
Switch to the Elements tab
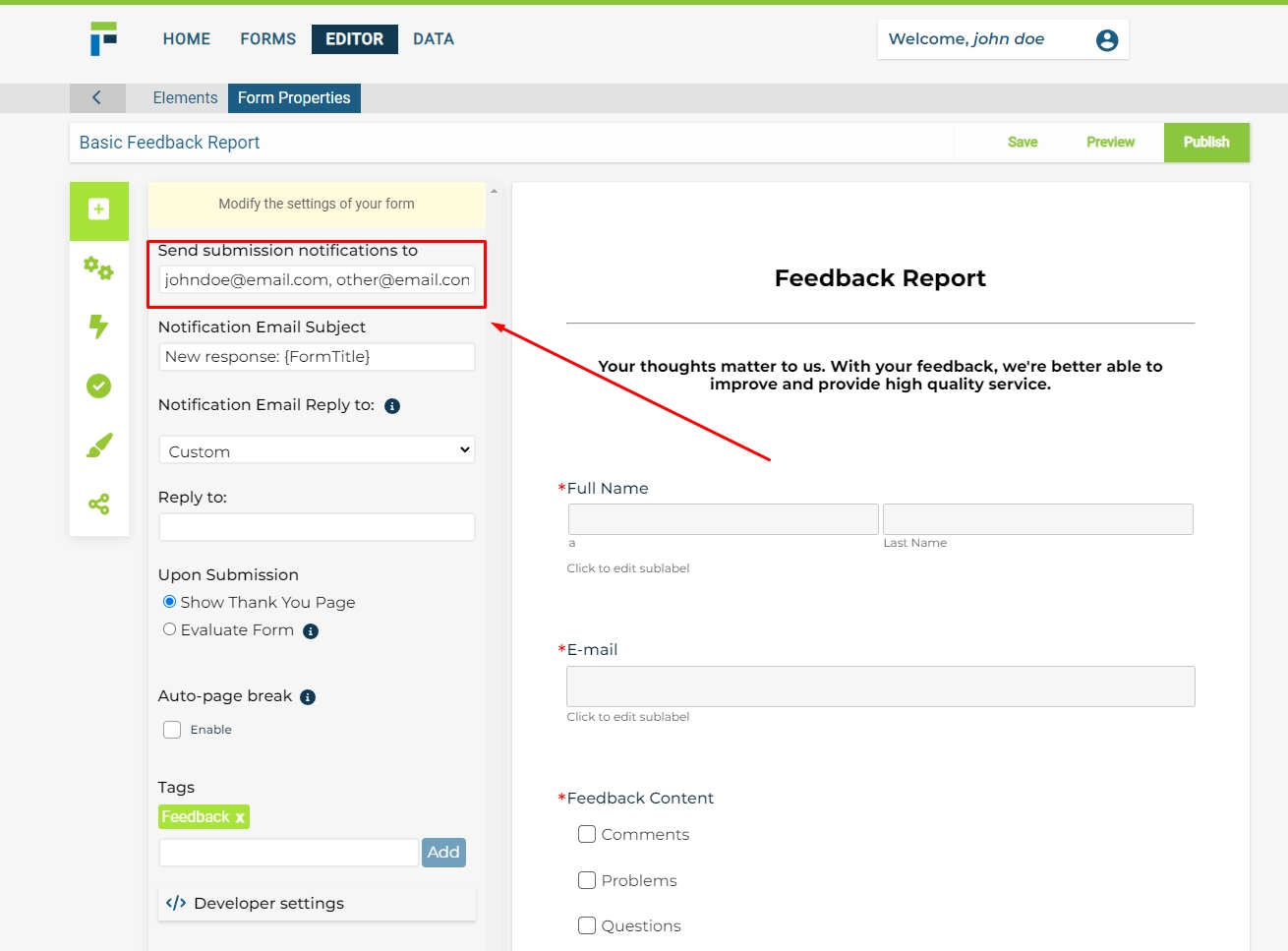pos(185,98)
